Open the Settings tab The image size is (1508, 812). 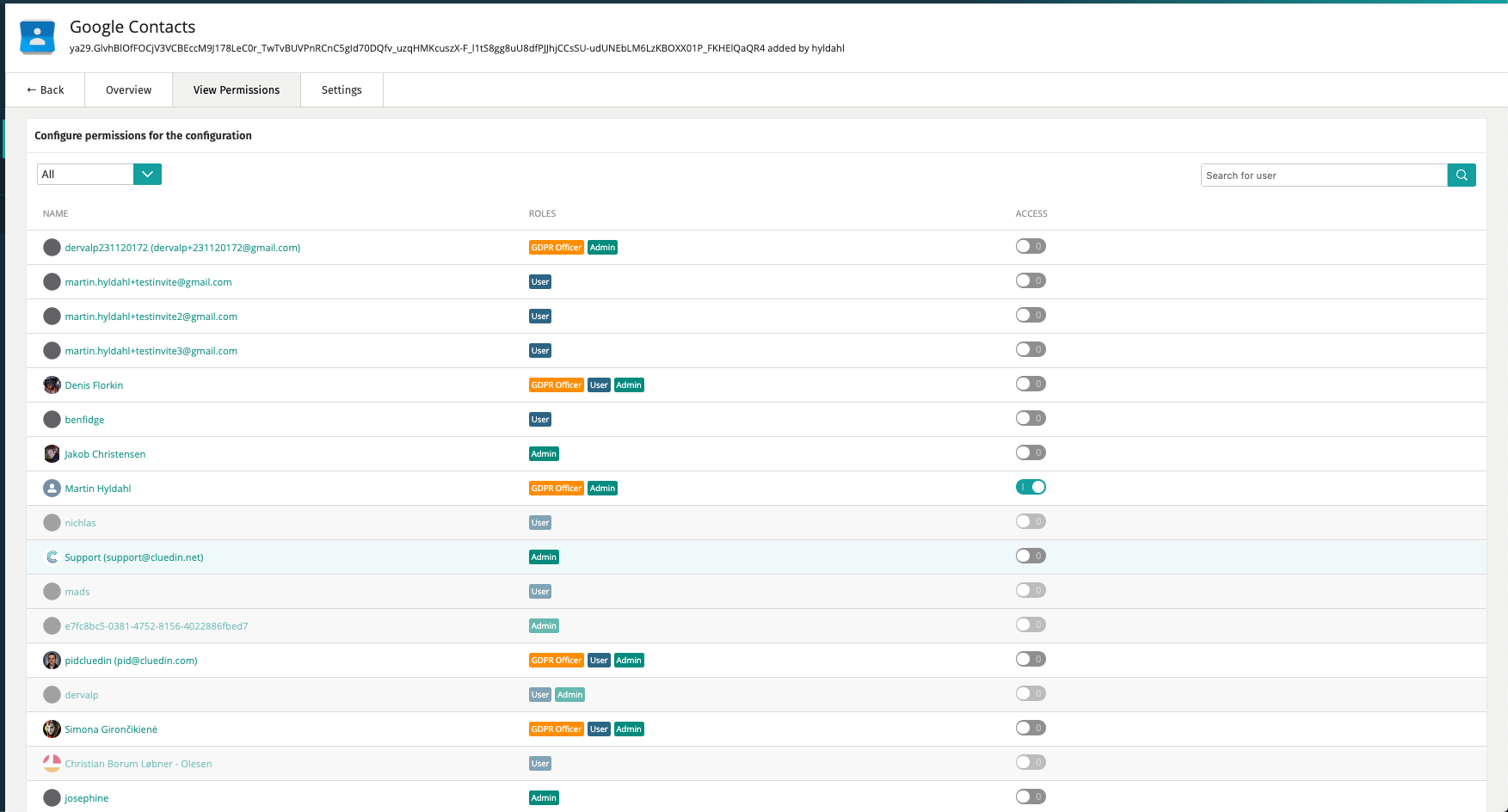[342, 90]
